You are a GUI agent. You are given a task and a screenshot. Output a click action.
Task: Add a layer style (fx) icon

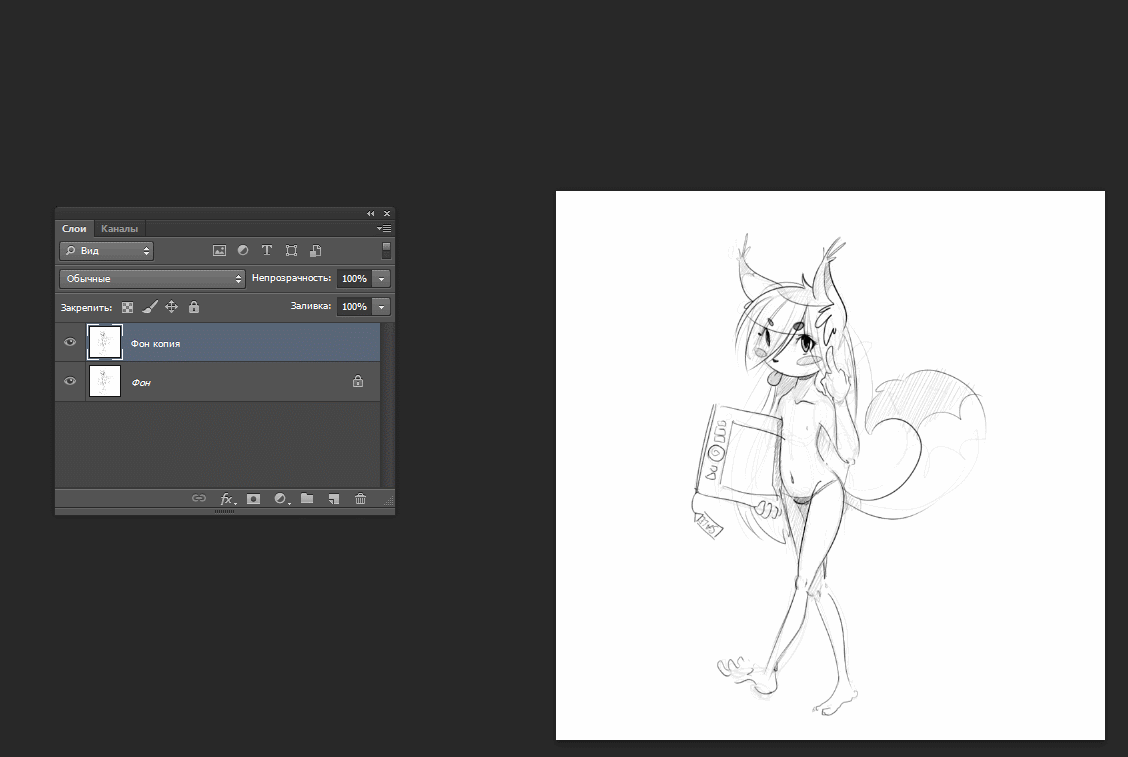227,499
